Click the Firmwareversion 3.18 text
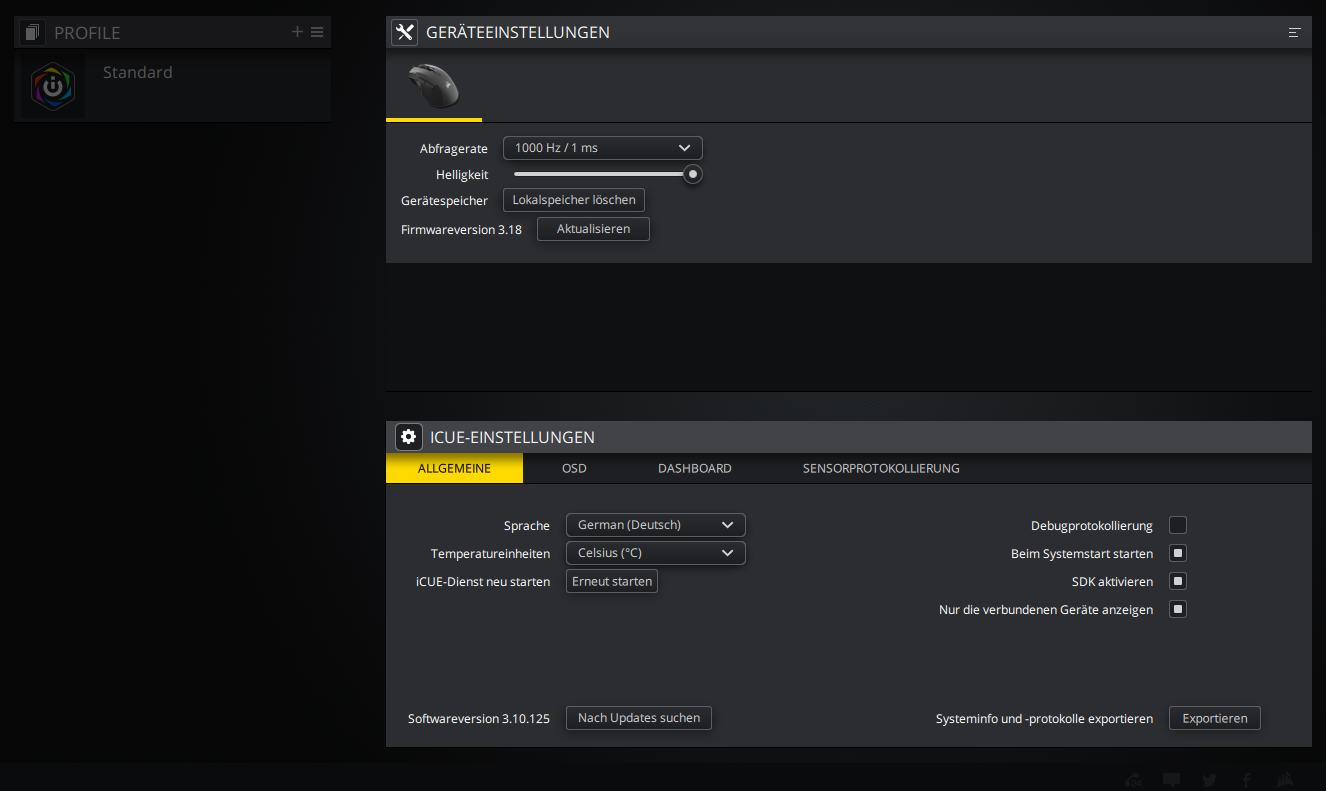The width and height of the screenshot is (1326, 791). (x=461, y=229)
